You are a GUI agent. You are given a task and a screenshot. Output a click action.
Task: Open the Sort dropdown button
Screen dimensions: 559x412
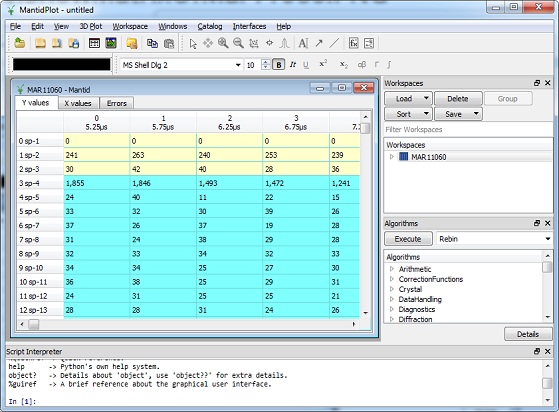(x=408, y=114)
